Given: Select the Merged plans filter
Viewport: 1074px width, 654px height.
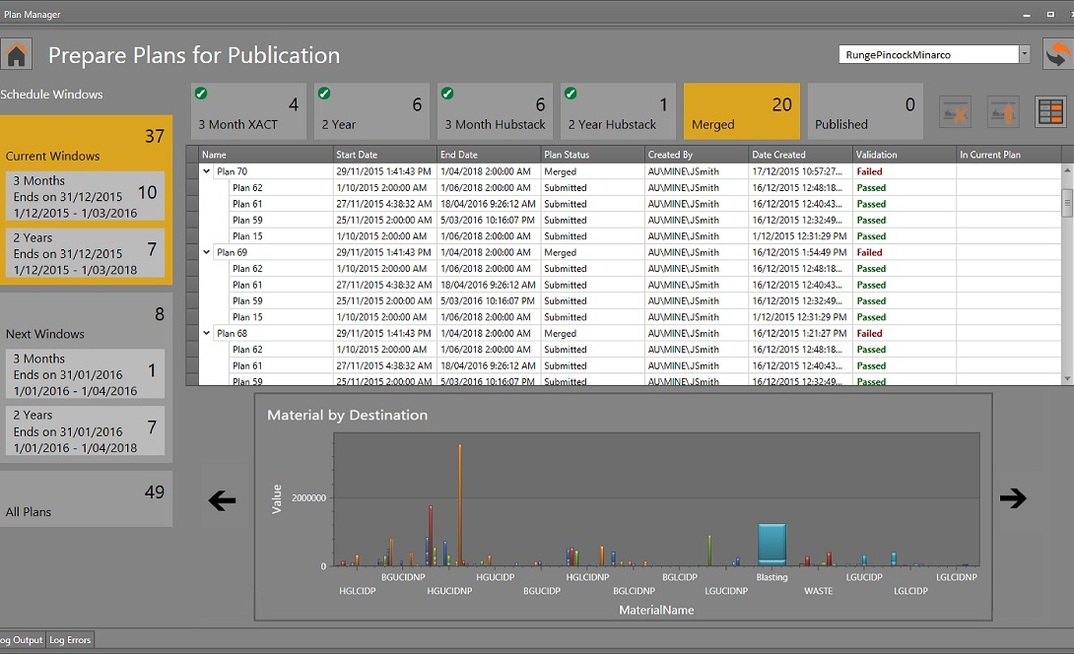Looking at the screenshot, I should point(741,110).
